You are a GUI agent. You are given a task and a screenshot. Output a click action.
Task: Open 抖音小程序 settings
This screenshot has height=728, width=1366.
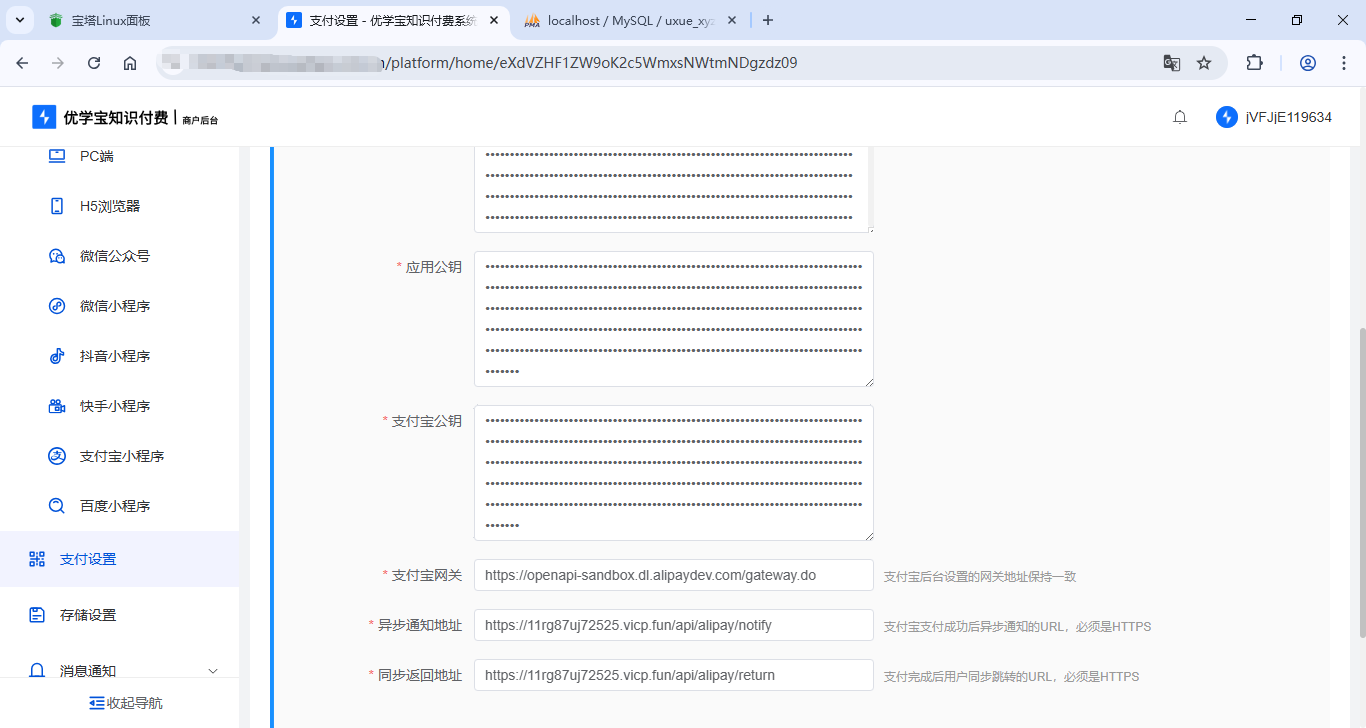coord(114,356)
